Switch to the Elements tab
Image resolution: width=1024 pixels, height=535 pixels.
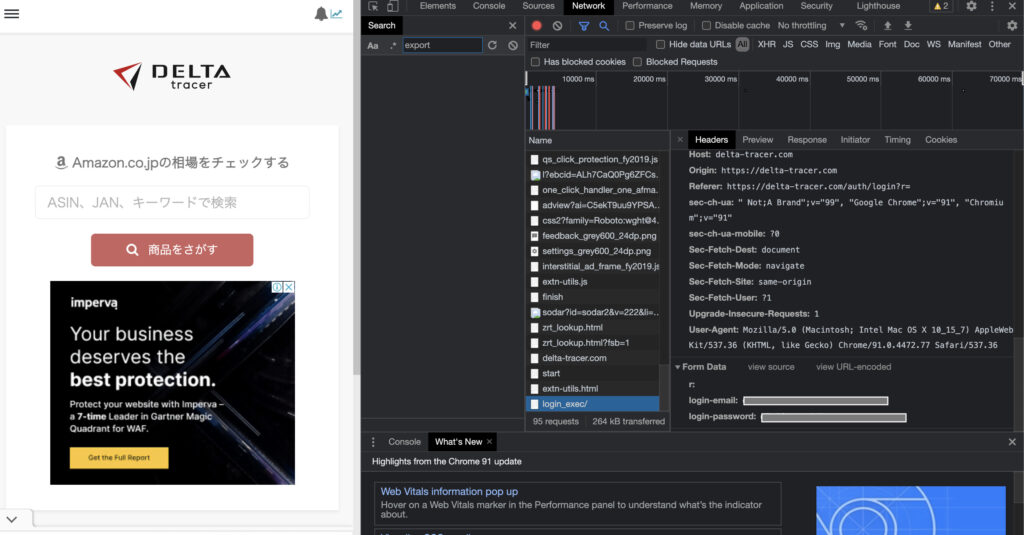click(438, 6)
